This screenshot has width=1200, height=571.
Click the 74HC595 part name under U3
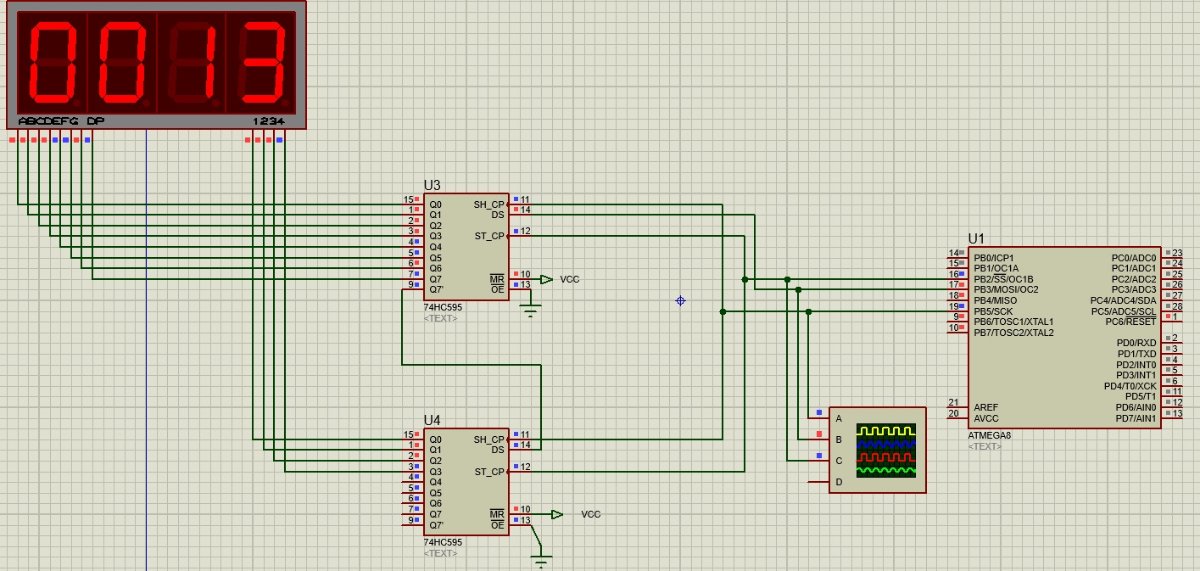click(441, 308)
